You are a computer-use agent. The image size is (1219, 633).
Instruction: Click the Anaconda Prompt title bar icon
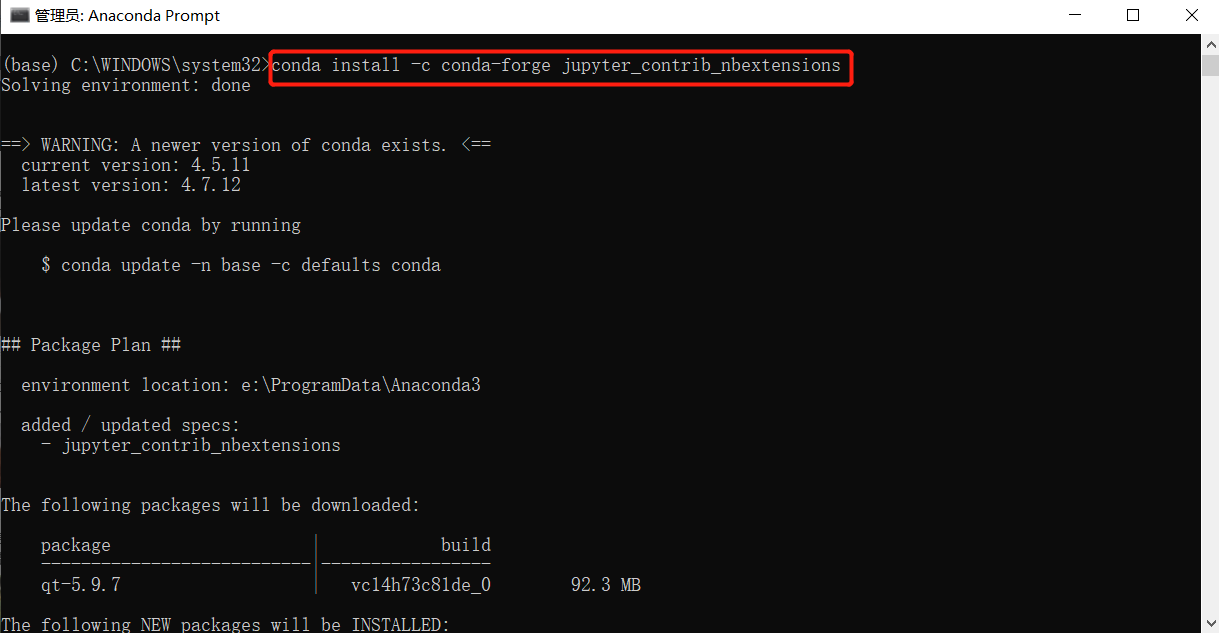[19, 15]
